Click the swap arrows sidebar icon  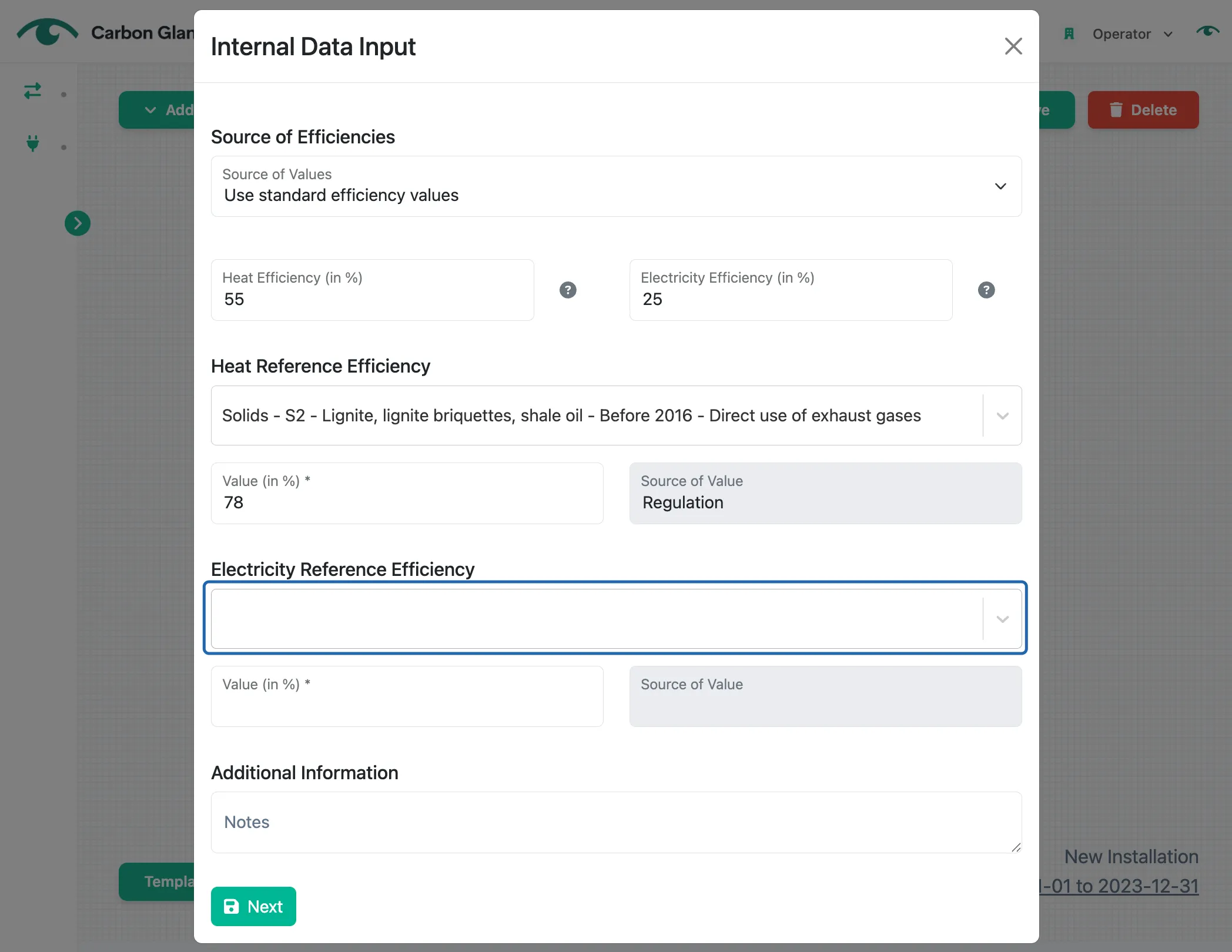[32, 91]
